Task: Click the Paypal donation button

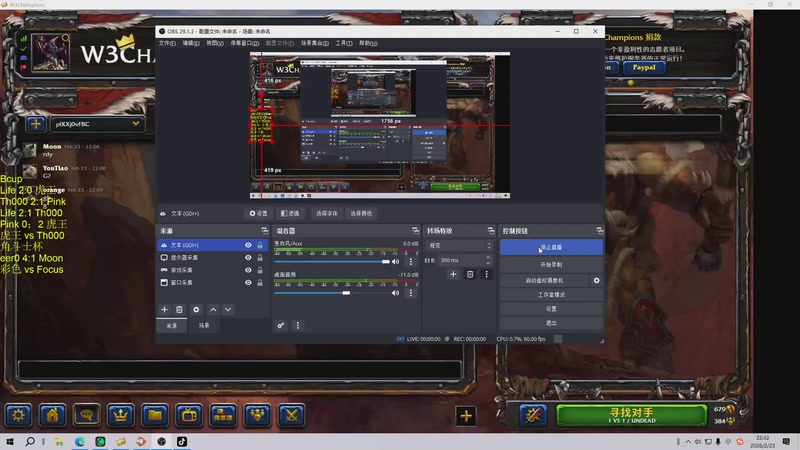Action: 644,67
